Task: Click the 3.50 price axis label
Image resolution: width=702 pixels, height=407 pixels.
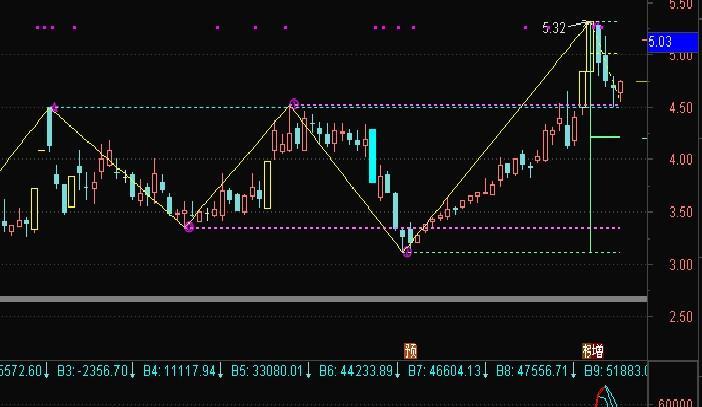Action: (681, 212)
